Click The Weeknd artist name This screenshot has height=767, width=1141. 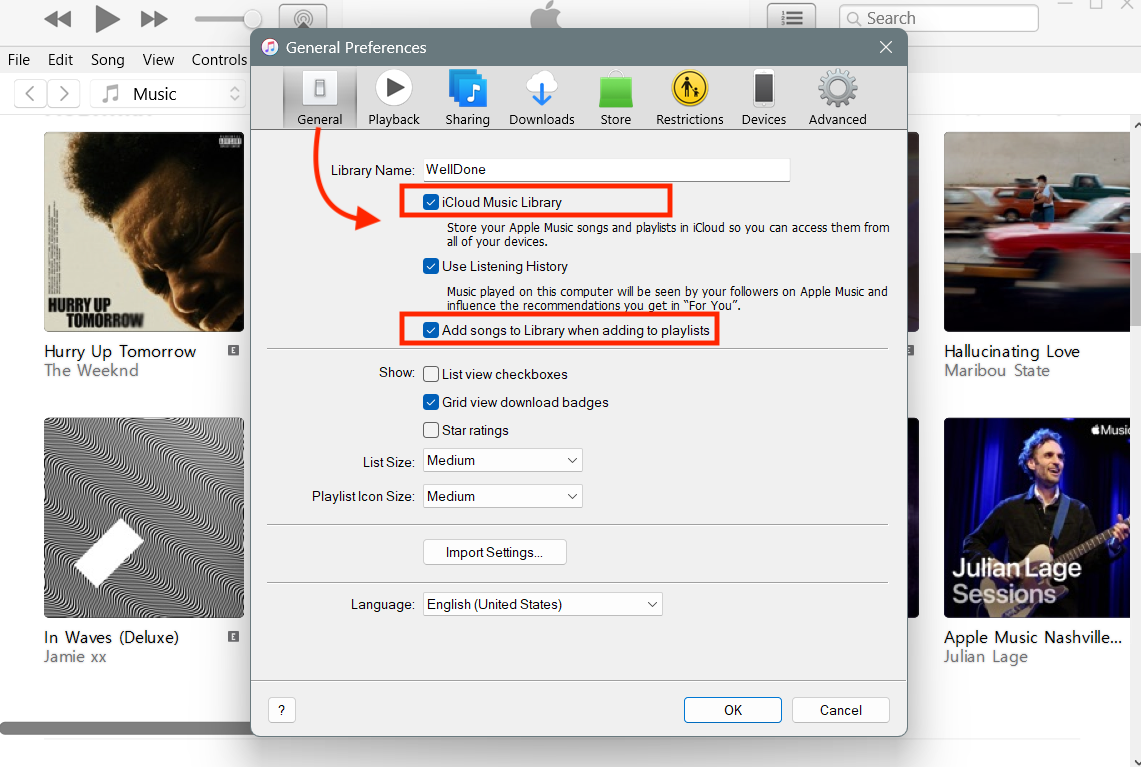91,370
